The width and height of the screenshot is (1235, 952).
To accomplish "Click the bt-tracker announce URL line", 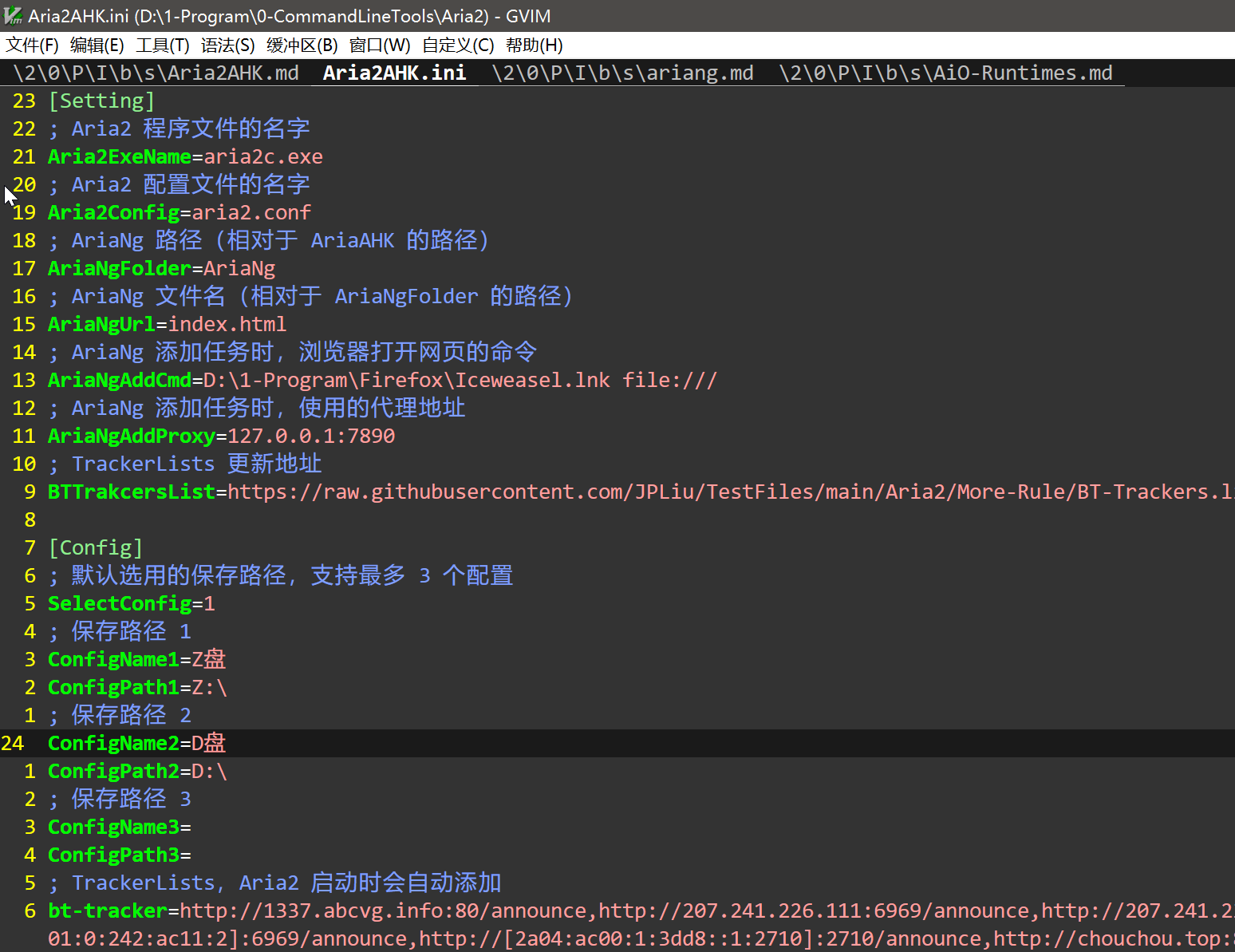I will click(638, 911).
